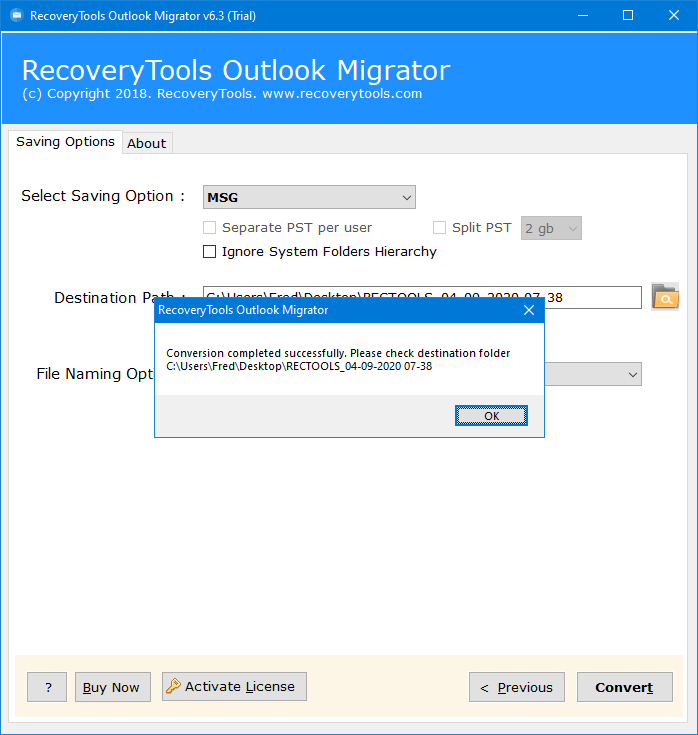Image resolution: width=698 pixels, height=735 pixels.
Task: Click the Destination Path input field
Action: pos(422,297)
